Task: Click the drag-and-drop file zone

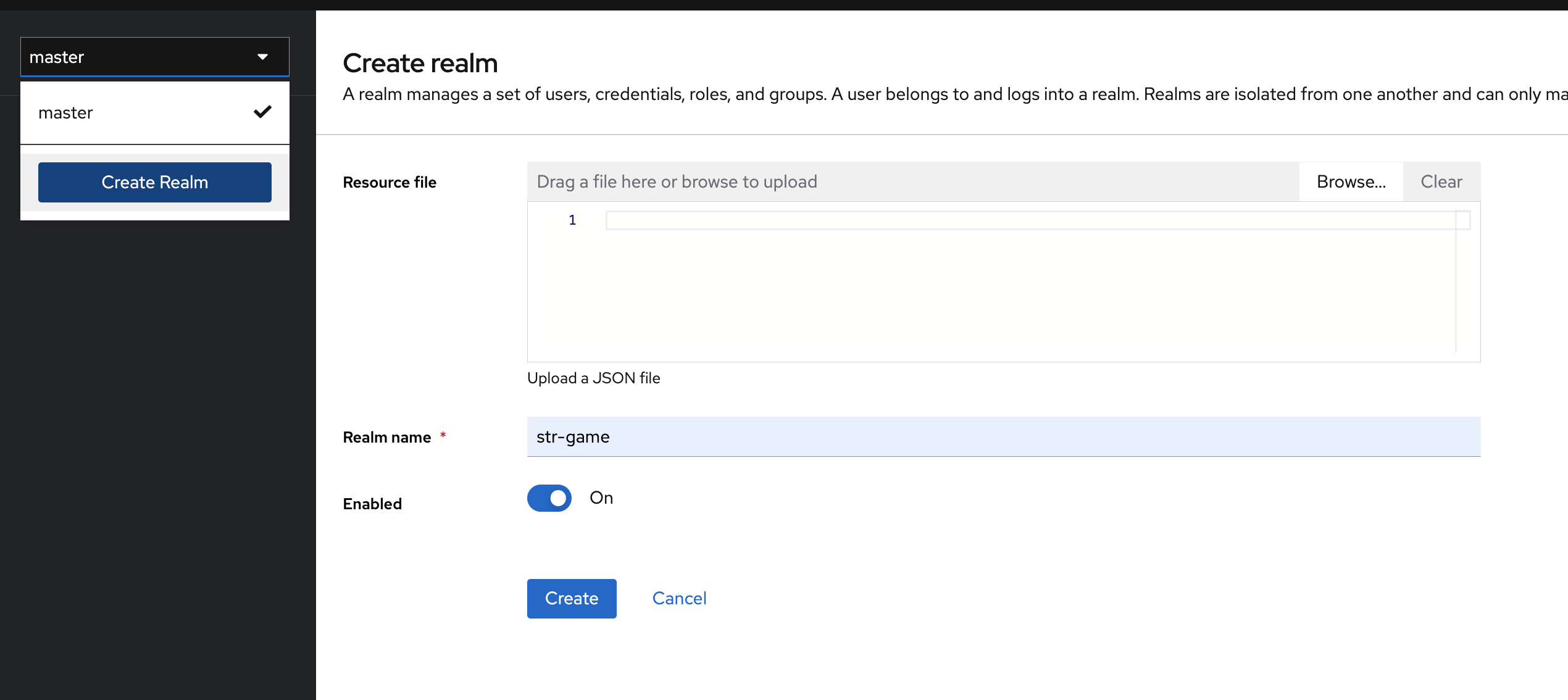Action: tap(913, 181)
